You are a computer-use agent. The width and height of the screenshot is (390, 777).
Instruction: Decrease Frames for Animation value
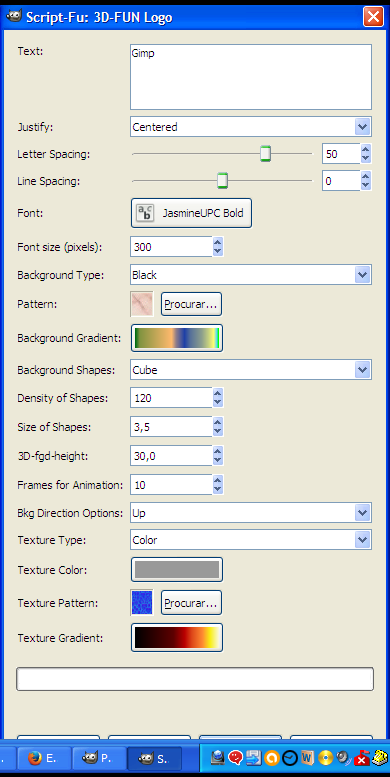click(x=218, y=490)
